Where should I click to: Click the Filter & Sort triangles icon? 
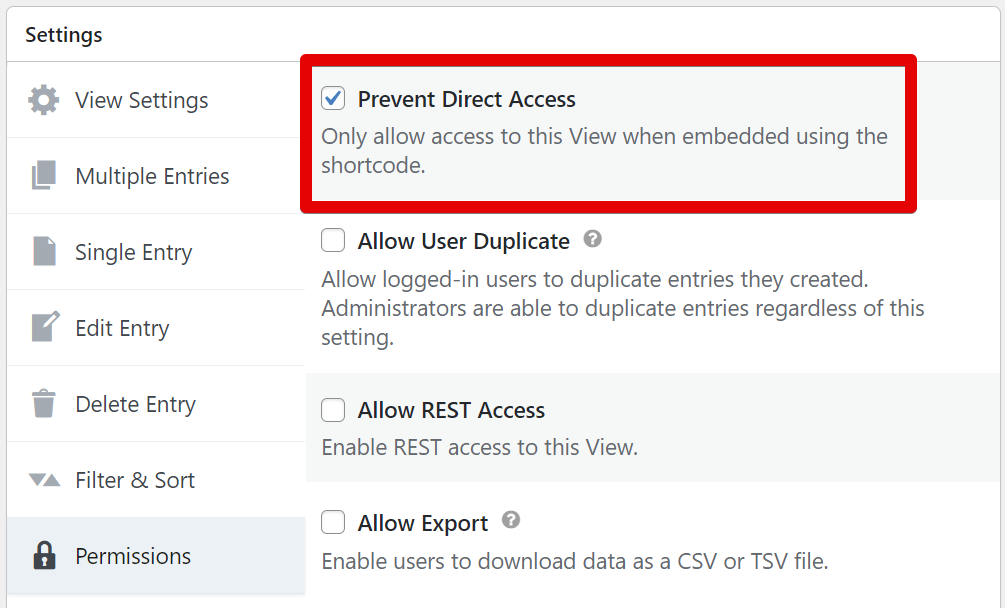click(44, 480)
